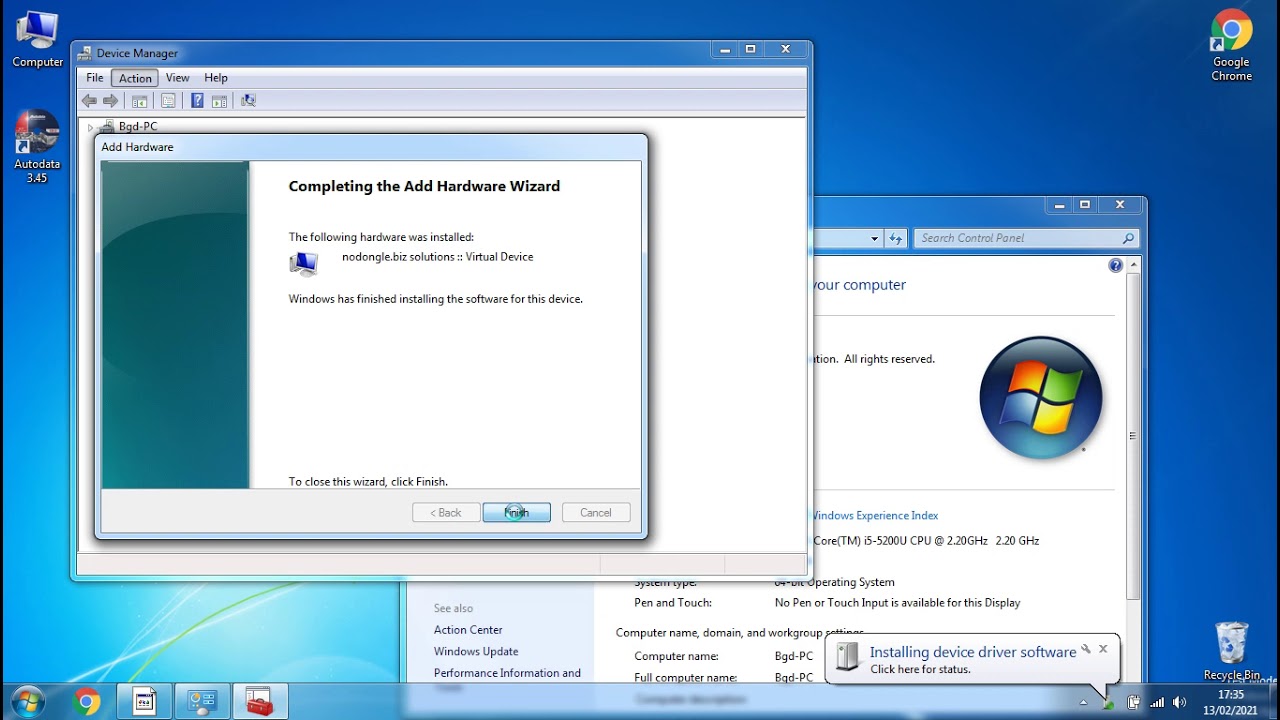This screenshot has width=1280, height=720.
Task: Open Action Center link in See also
Action: click(468, 630)
